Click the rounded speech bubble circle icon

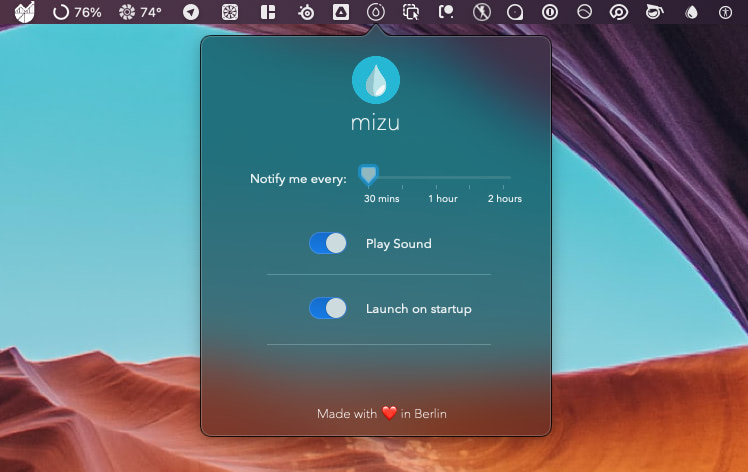pyautogui.click(x=515, y=12)
